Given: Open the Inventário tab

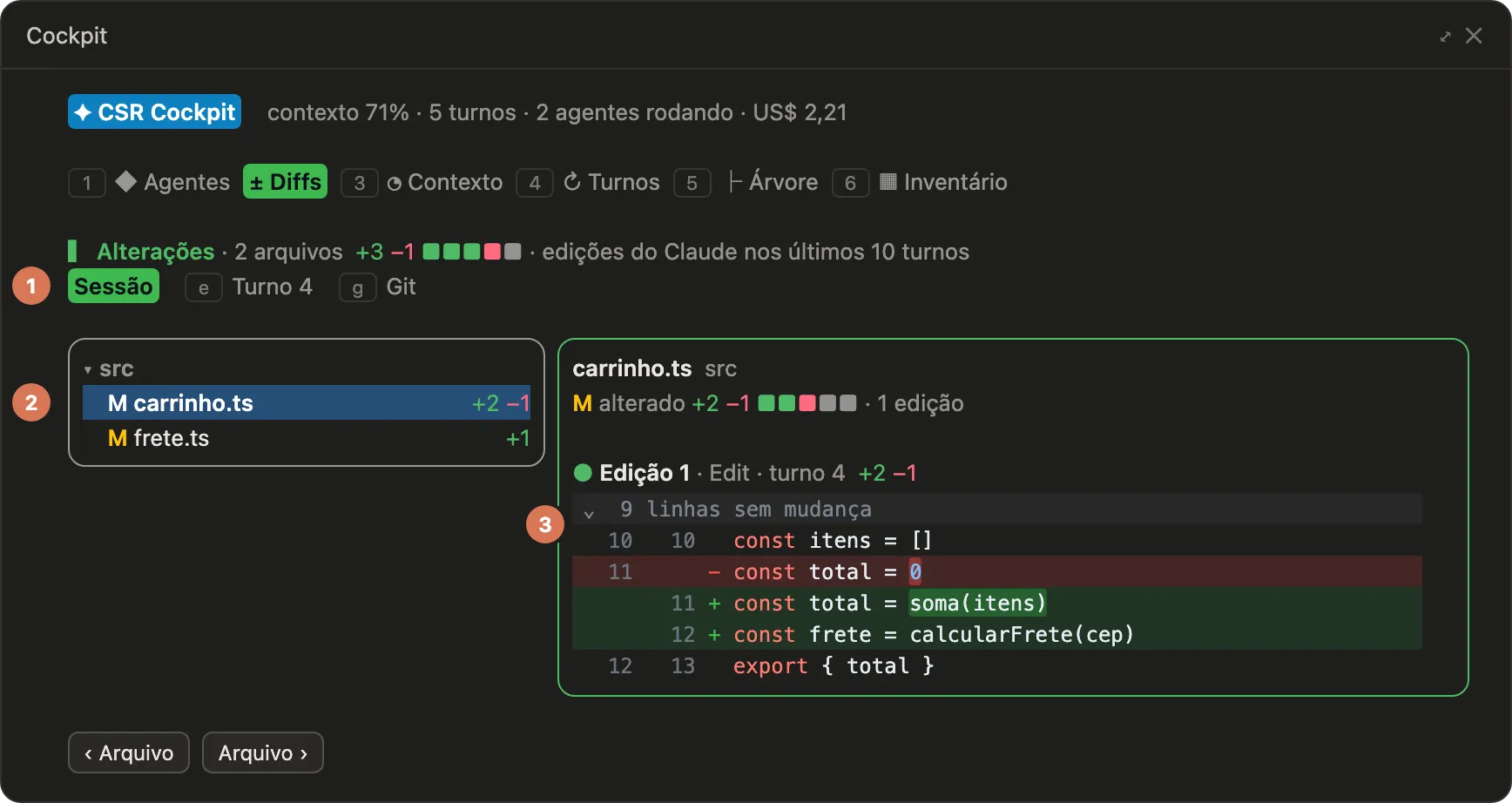Looking at the screenshot, I should click(955, 182).
